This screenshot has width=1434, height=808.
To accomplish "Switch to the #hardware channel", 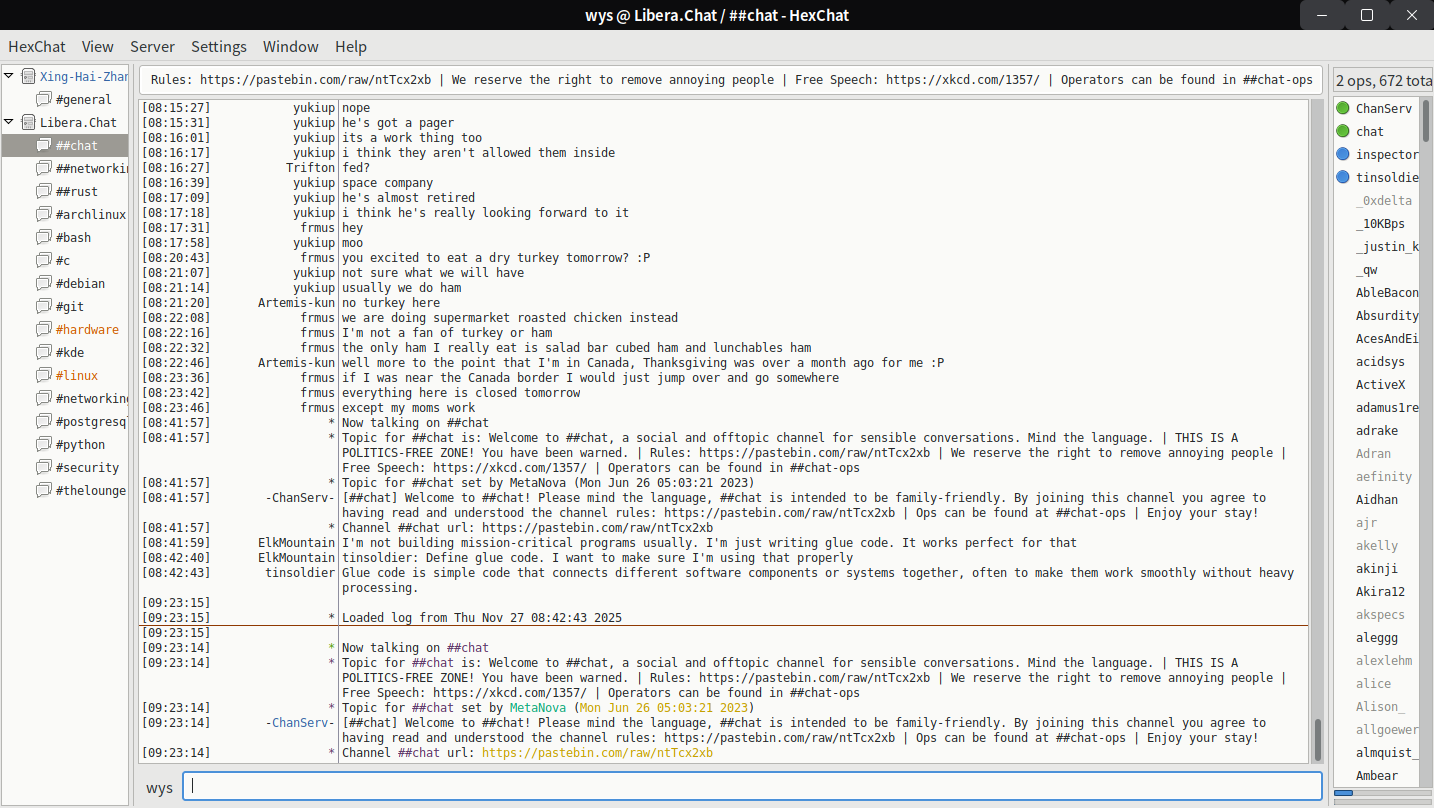I will point(87,329).
